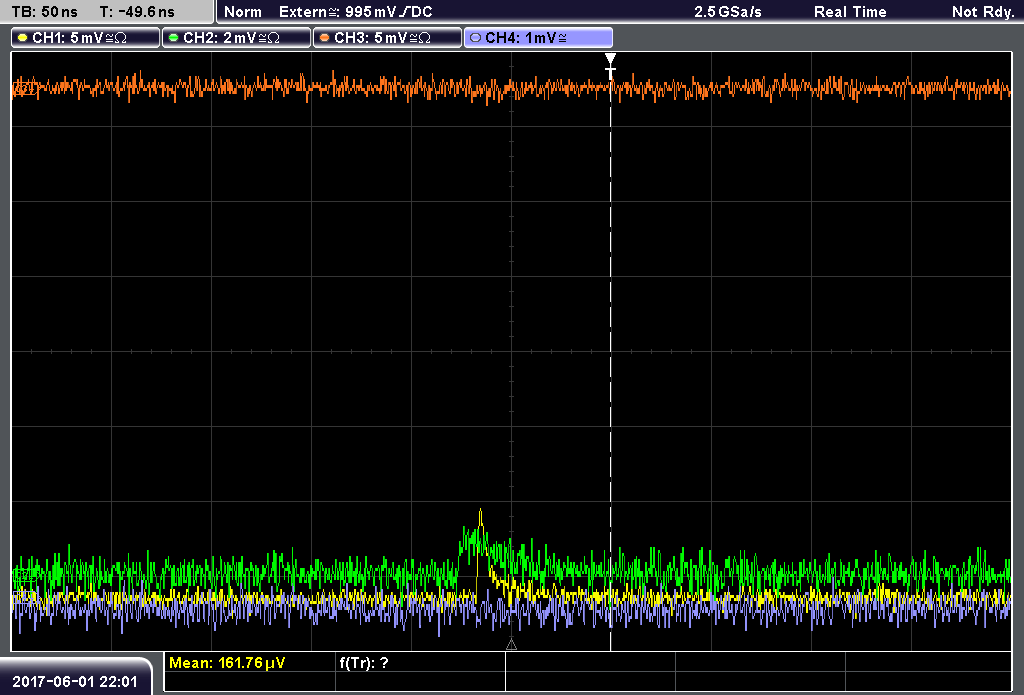Select the CH1 5 mV channel tab
1024x695 pixels.
click(86, 38)
